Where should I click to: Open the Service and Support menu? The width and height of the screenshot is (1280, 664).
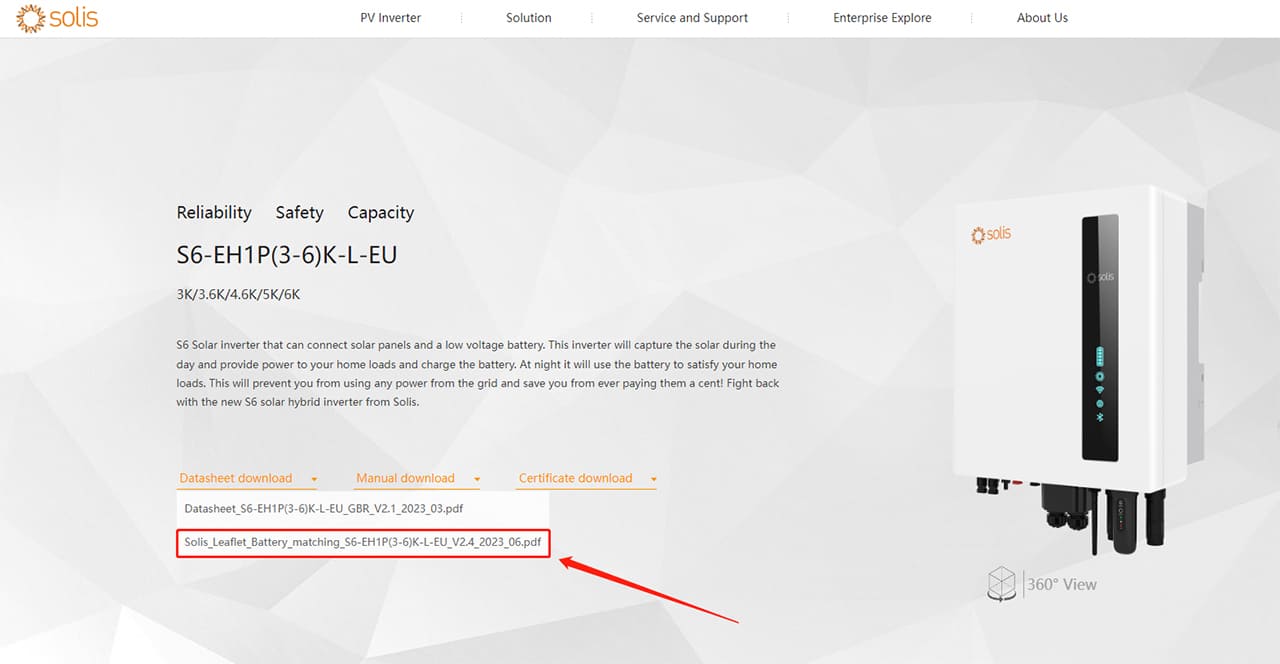pos(692,18)
